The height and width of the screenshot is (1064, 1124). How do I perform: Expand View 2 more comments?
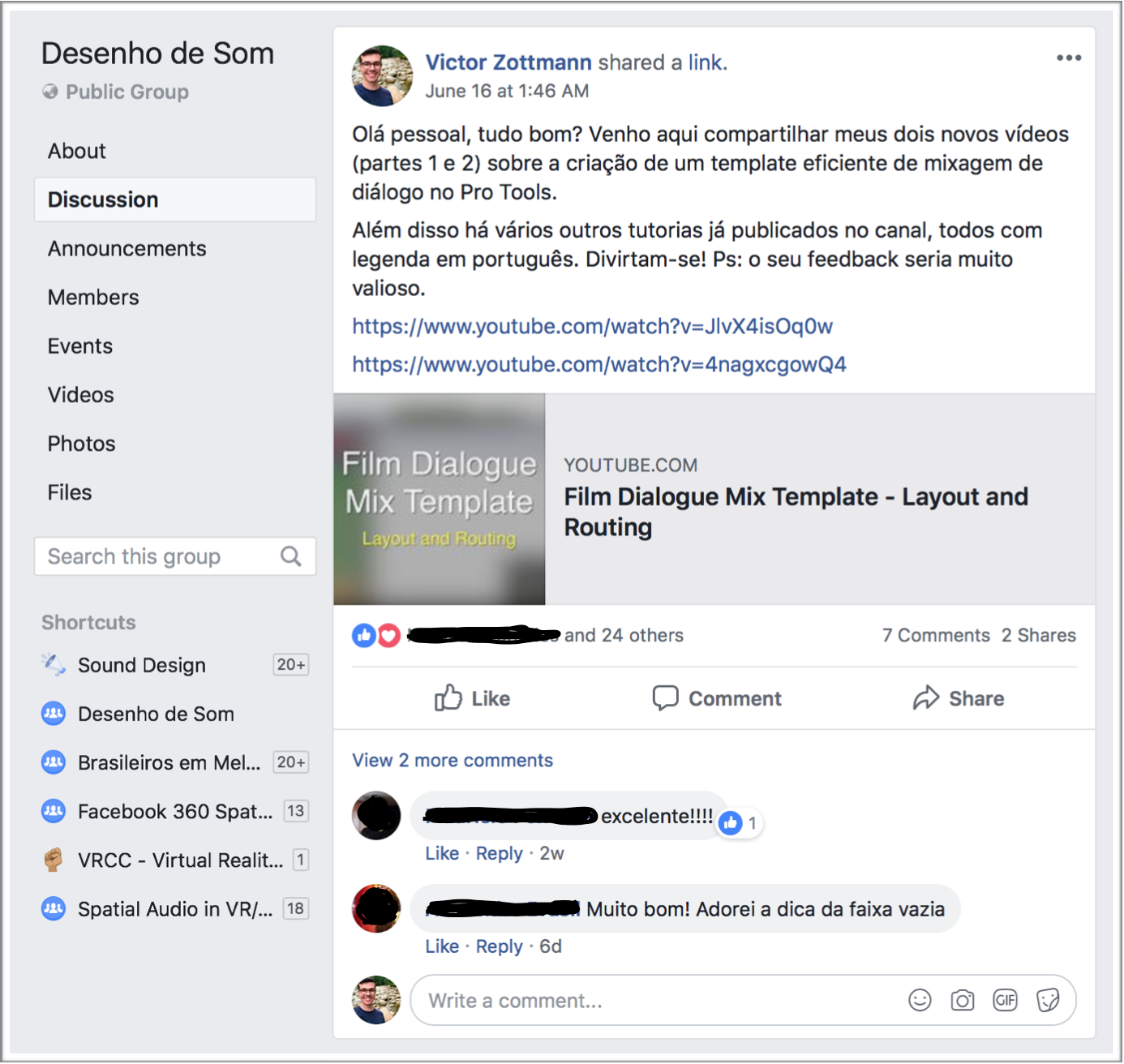click(453, 760)
